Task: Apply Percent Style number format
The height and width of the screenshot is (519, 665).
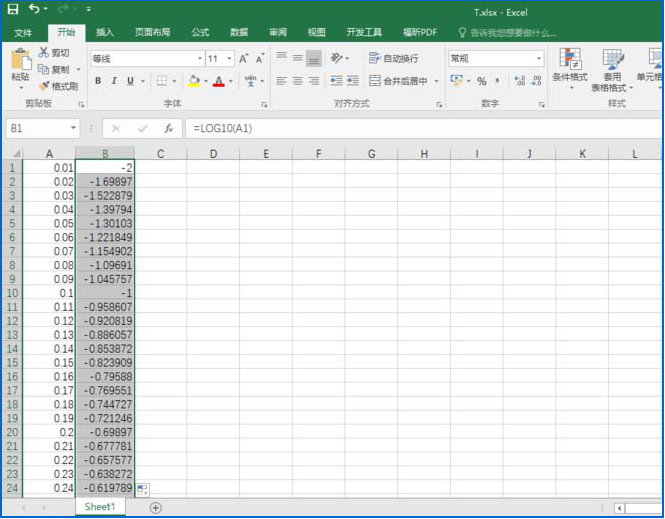Action: pyautogui.click(x=482, y=81)
